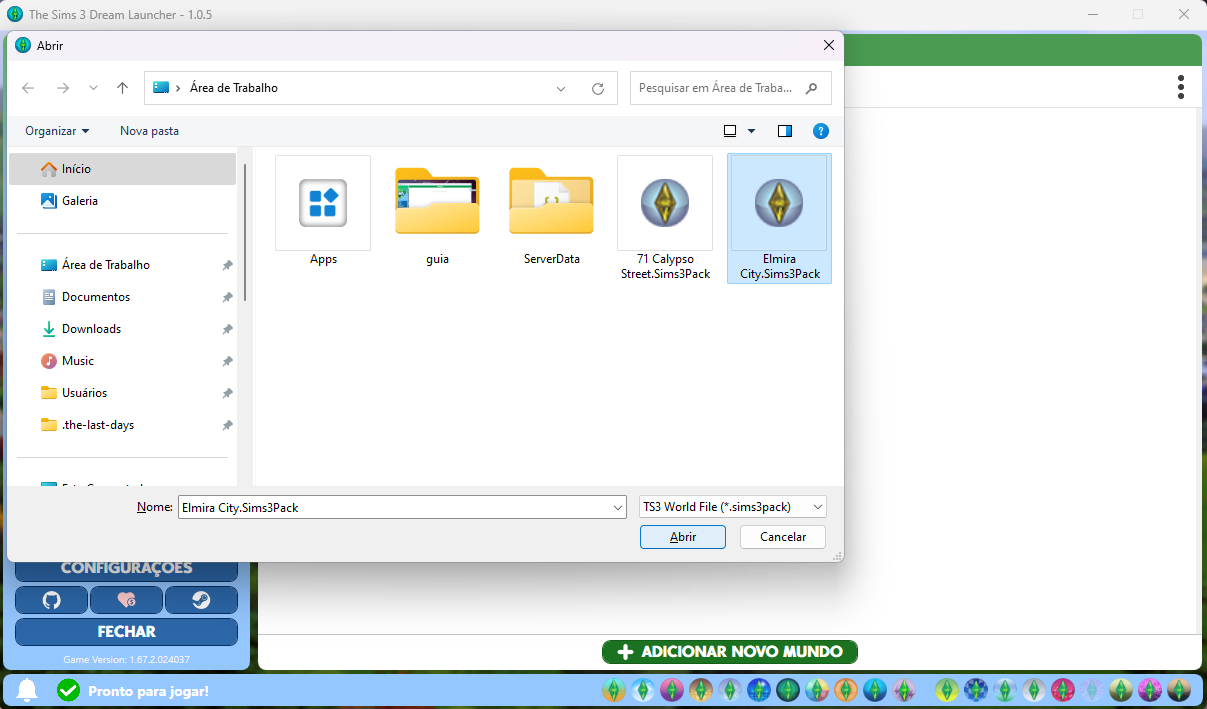Click the Pronto para jogar! status text
Image resolution: width=1207 pixels, height=709 pixels.
click(148, 691)
